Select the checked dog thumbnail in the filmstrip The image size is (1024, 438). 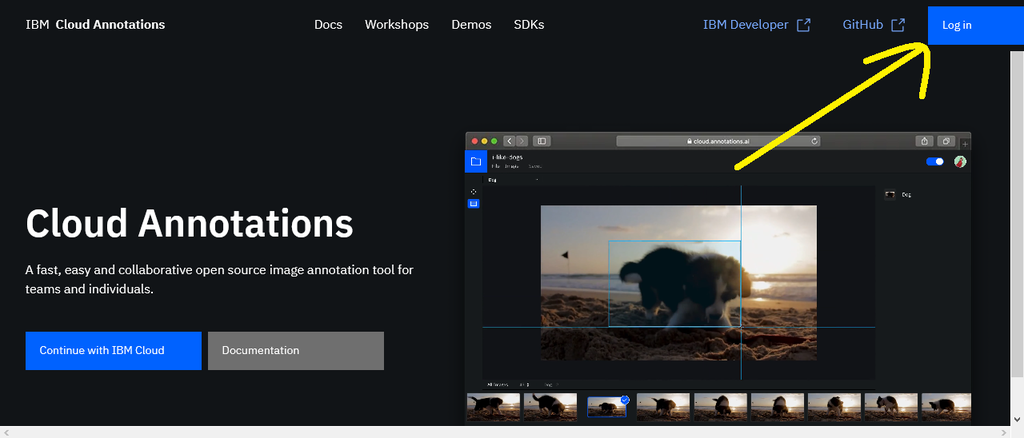608,406
